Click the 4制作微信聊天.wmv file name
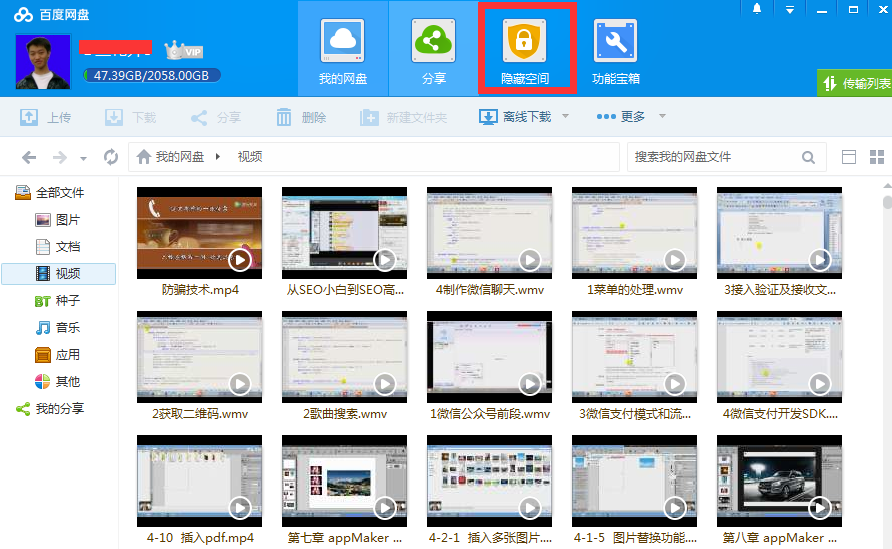The height and width of the screenshot is (549, 892). click(490, 290)
